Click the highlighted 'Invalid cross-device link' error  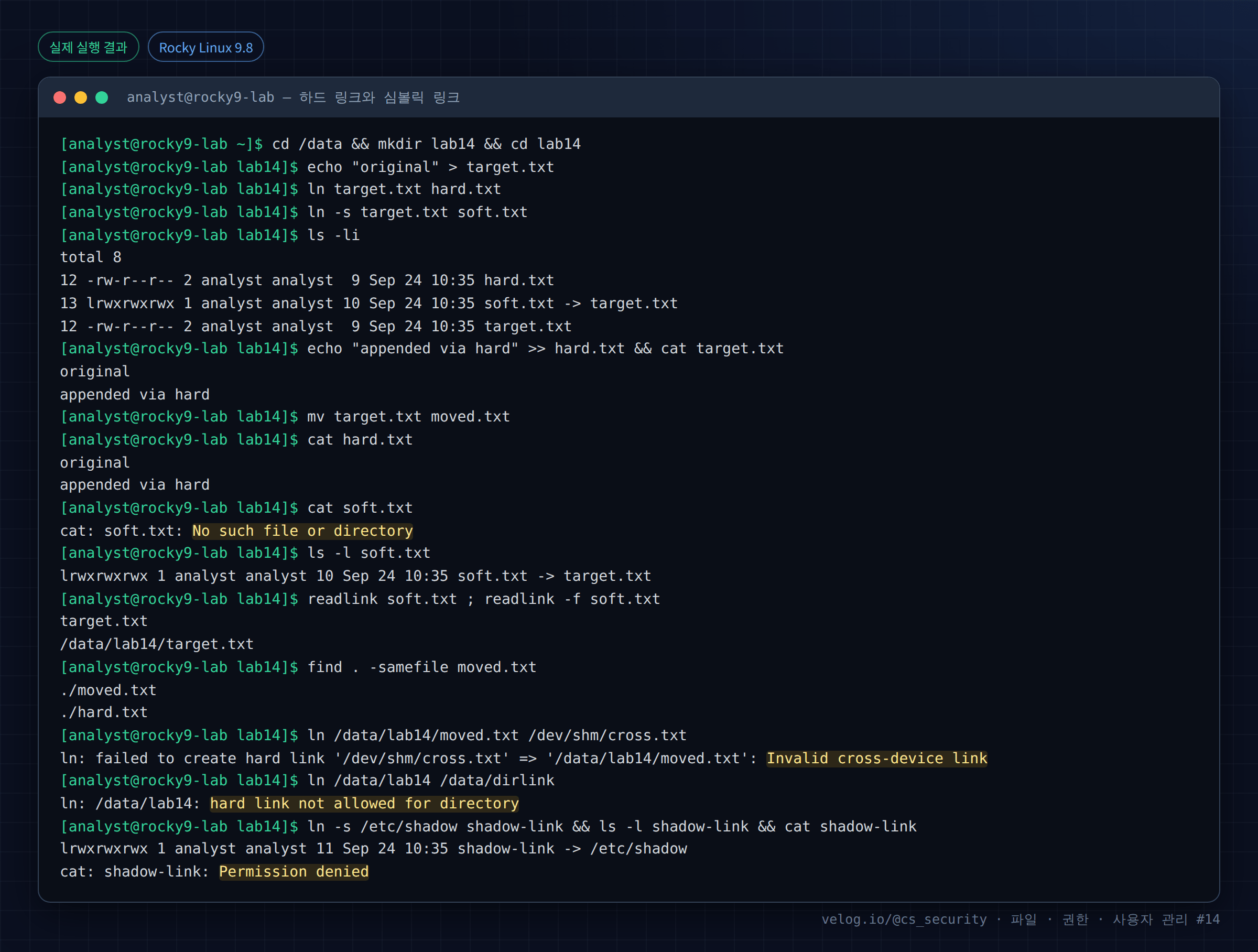click(877, 758)
